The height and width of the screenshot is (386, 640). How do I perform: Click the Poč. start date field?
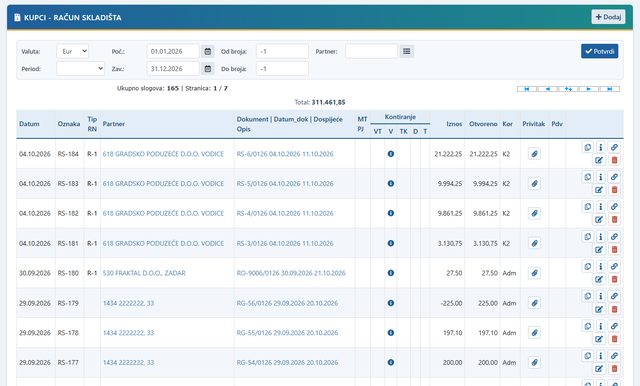(x=173, y=51)
